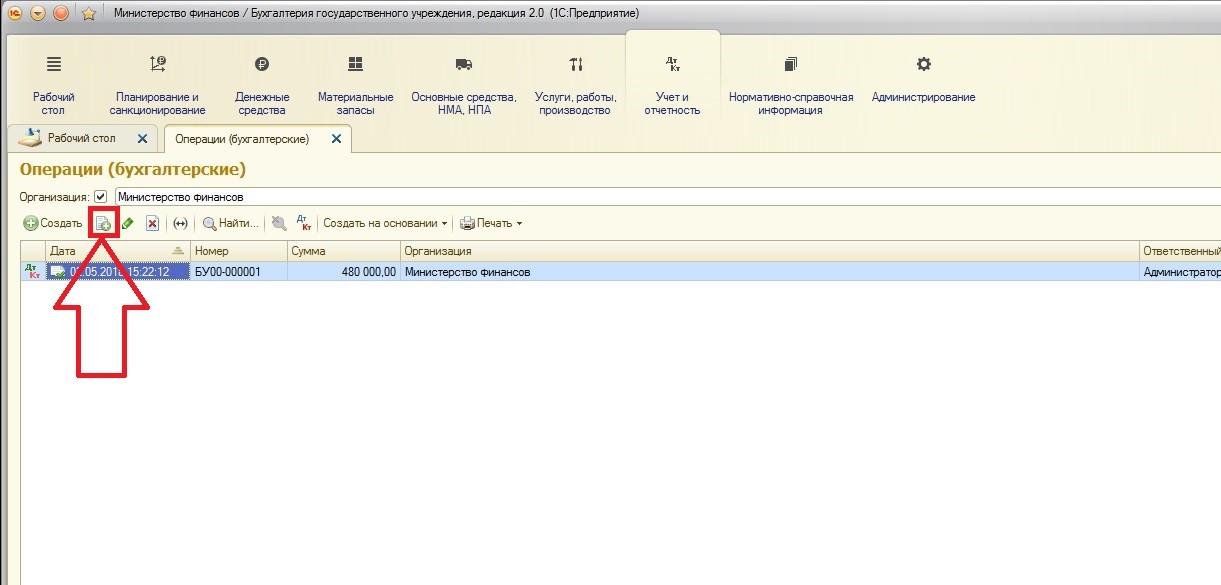Click the cancel search icon
1221x585 pixels.
tap(279, 223)
